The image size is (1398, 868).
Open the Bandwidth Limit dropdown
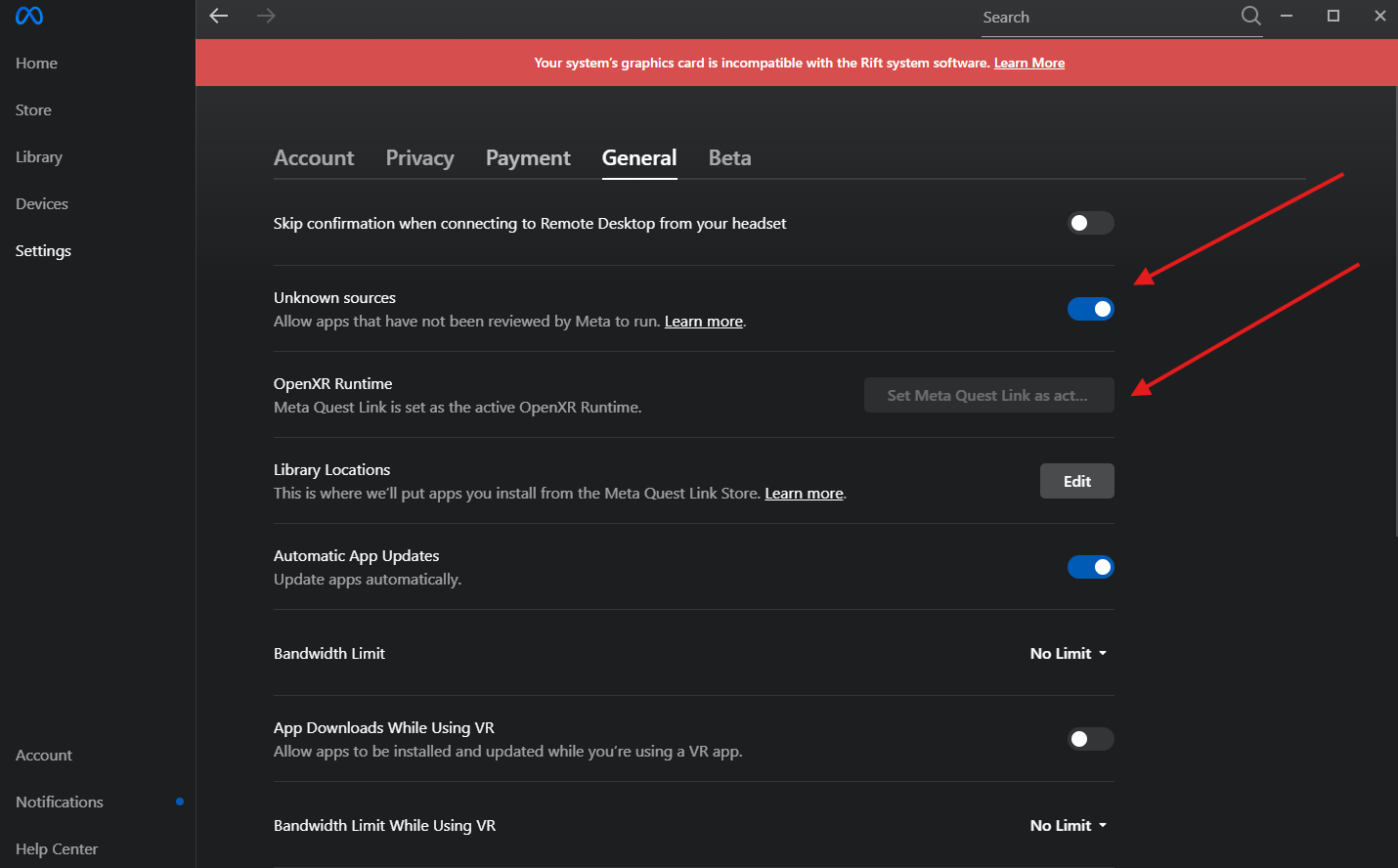(1069, 653)
